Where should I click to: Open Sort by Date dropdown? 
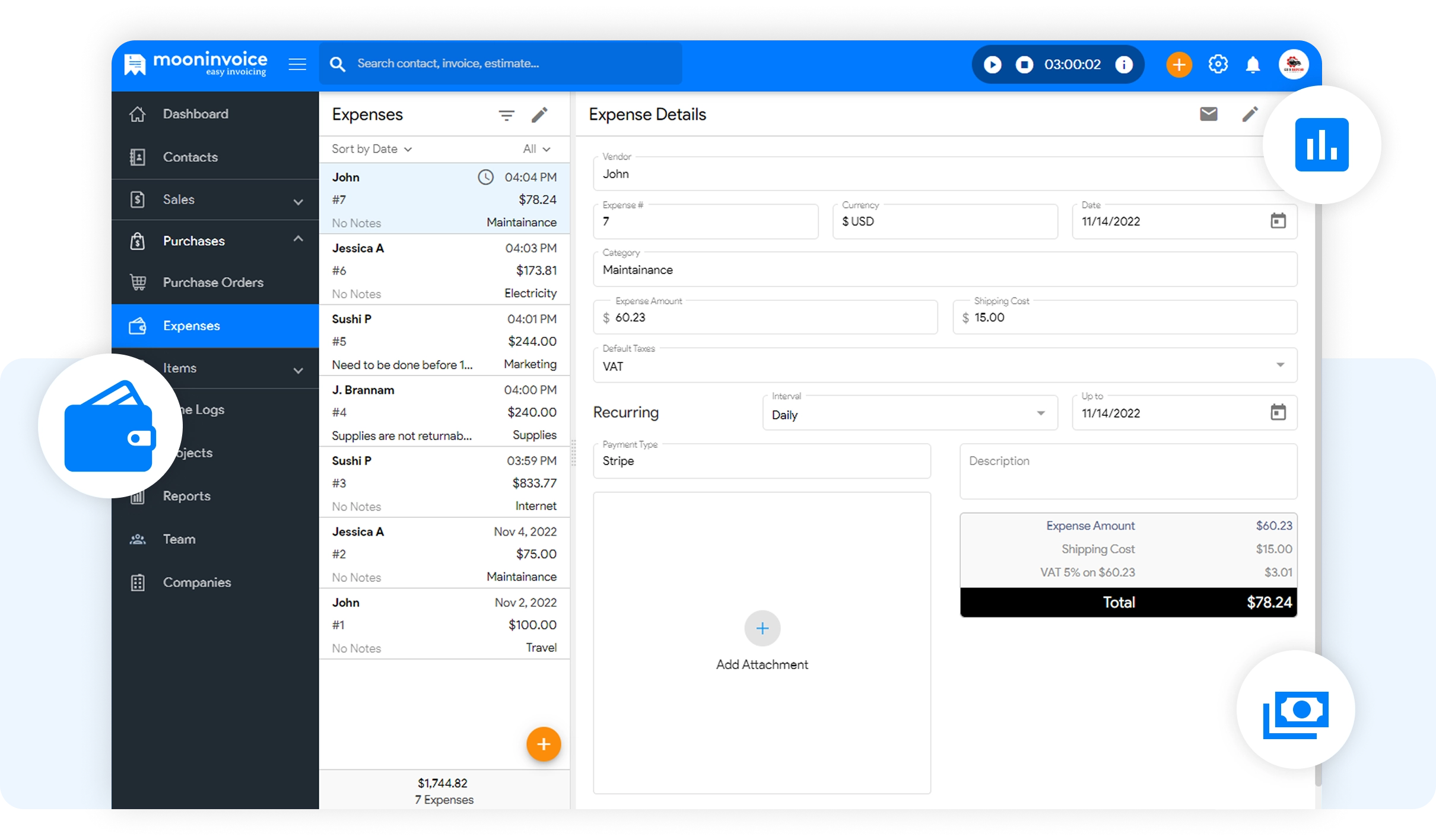pos(371,149)
